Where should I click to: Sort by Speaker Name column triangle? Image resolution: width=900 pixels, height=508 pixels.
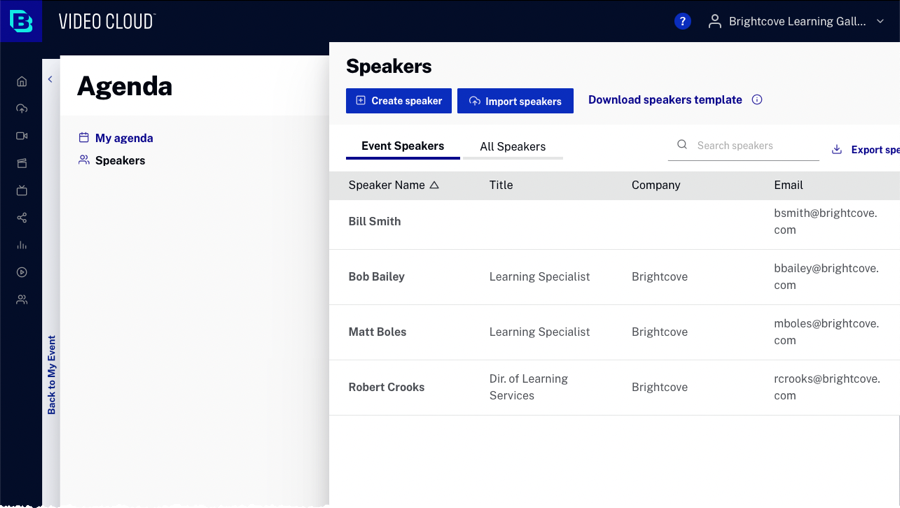[x=435, y=185]
